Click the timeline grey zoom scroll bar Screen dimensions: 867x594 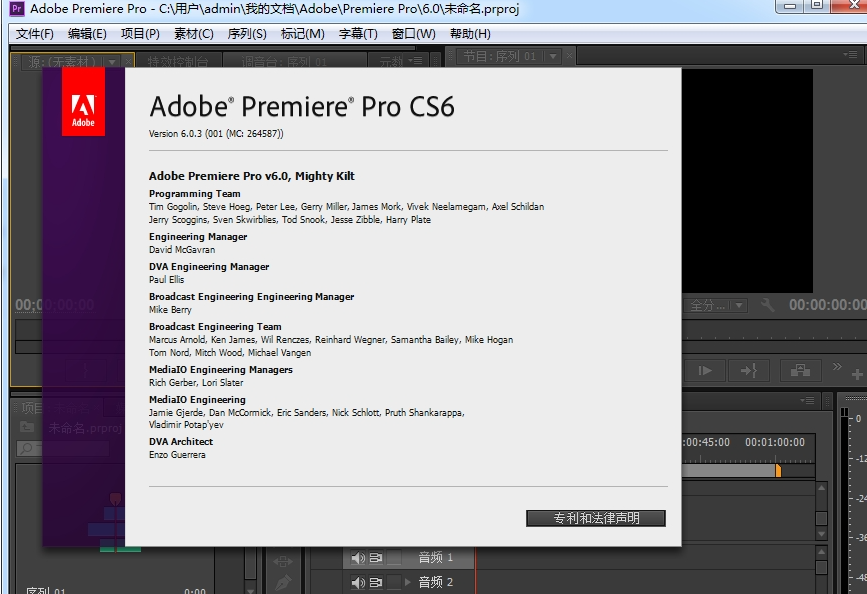tap(728, 471)
